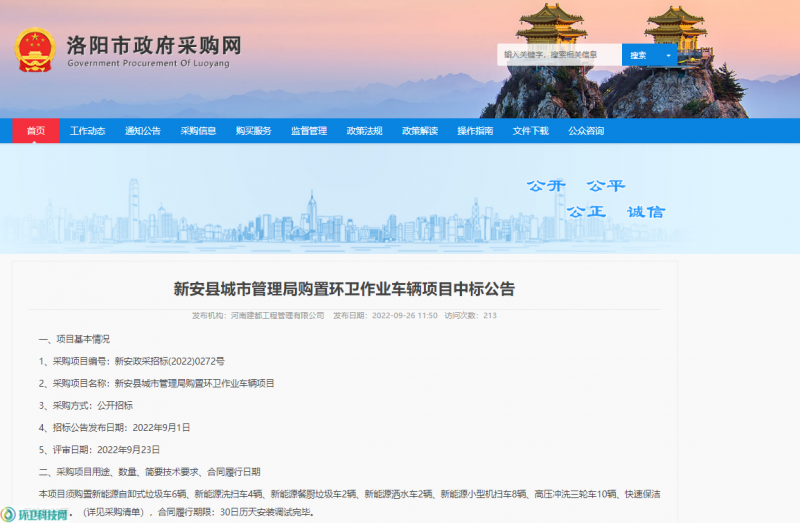Click 监督管理 in the nav bar

click(309, 131)
